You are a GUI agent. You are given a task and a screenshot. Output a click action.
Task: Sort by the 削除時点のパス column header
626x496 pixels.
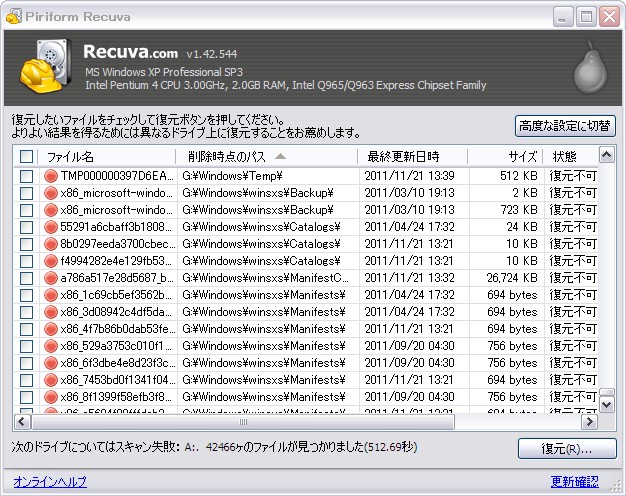(266, 156)
